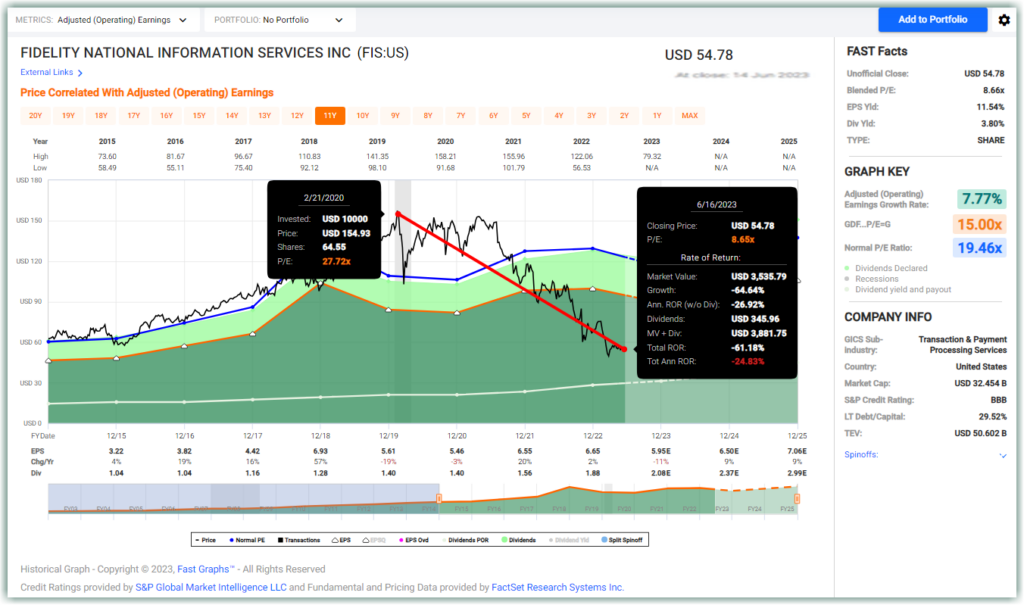Click the Div Yld 3.80% value

(993, 123)
